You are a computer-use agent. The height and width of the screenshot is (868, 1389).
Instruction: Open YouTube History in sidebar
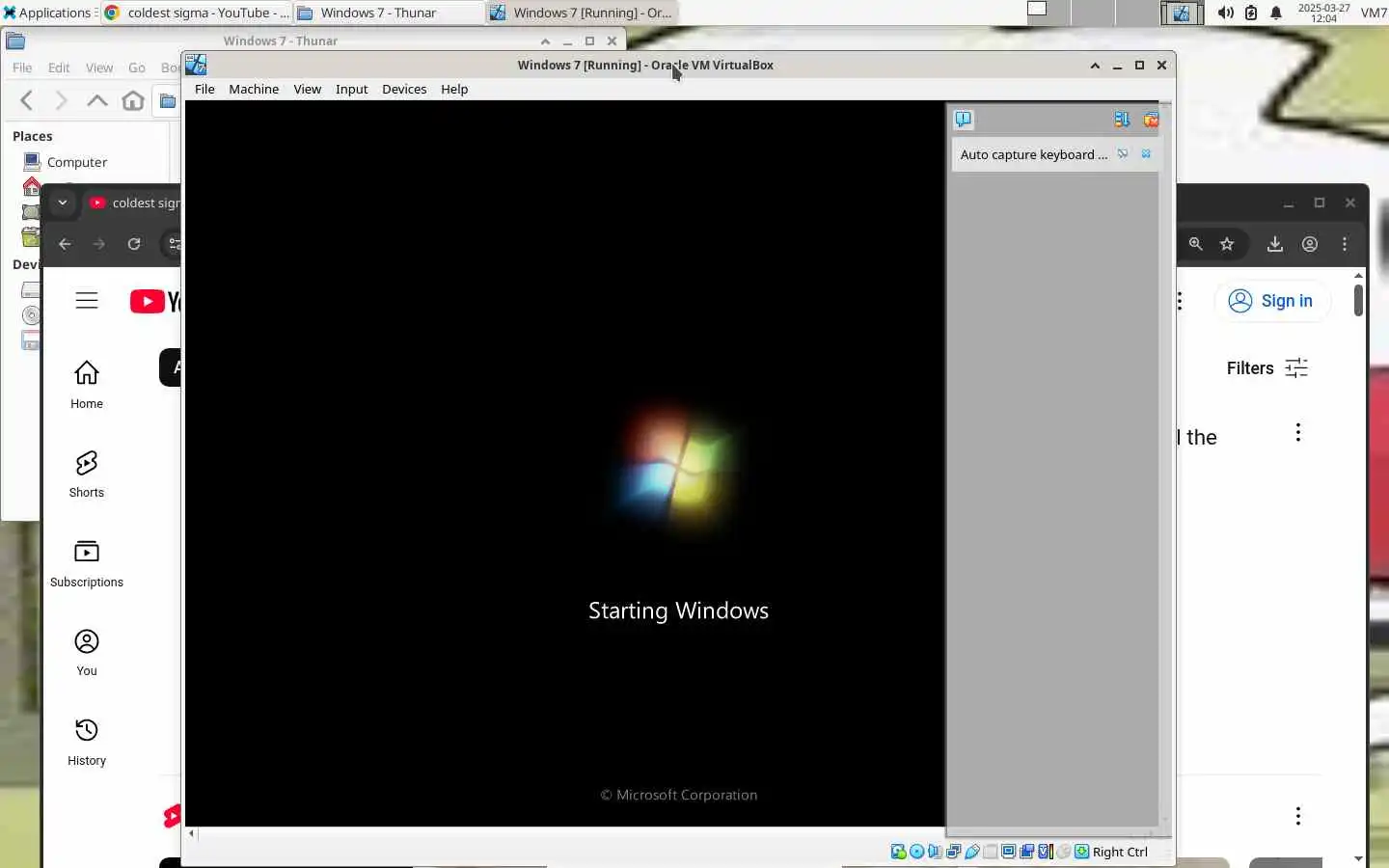tap(87, 742)
